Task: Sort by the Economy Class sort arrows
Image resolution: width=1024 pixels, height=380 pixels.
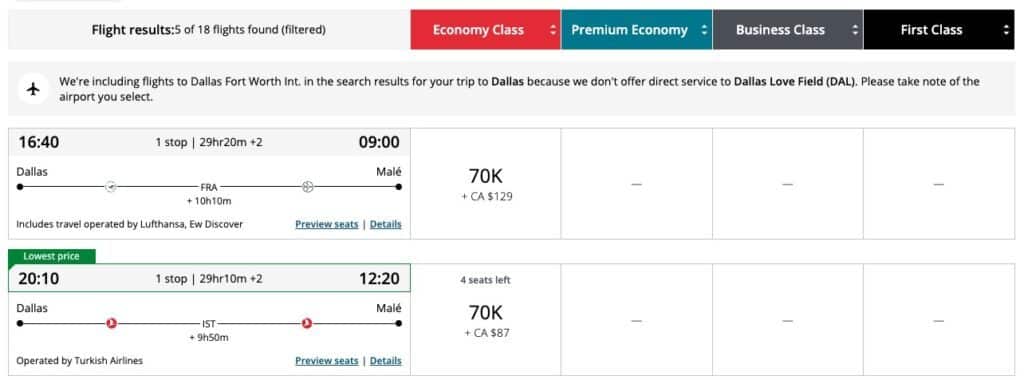Action: click(x=553, y=29)
